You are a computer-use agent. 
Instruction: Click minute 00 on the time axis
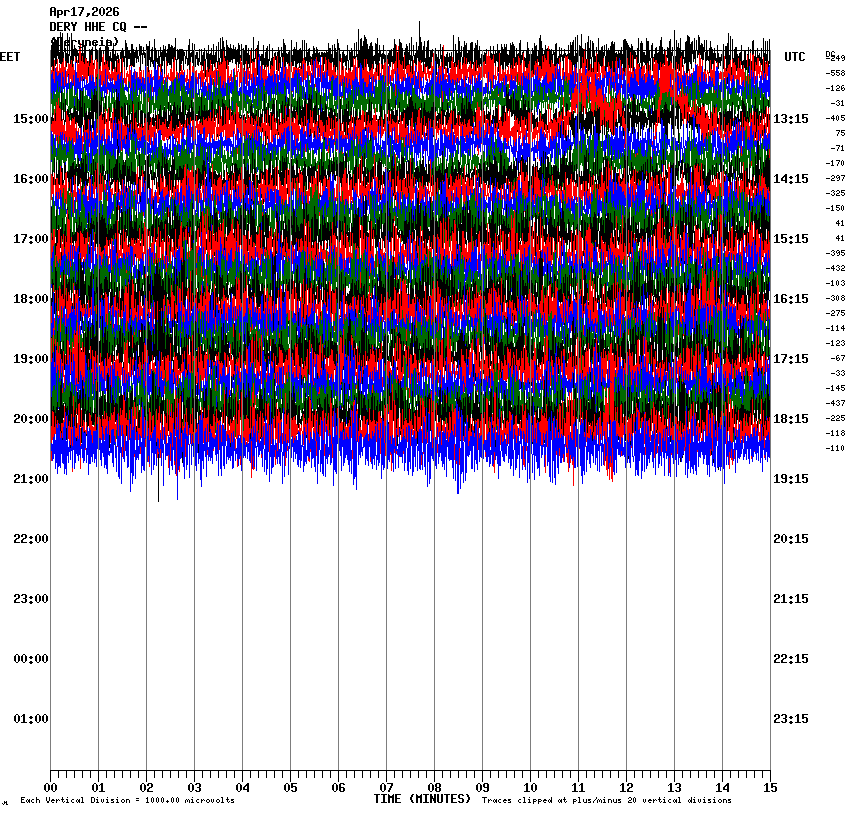point(50,788)
